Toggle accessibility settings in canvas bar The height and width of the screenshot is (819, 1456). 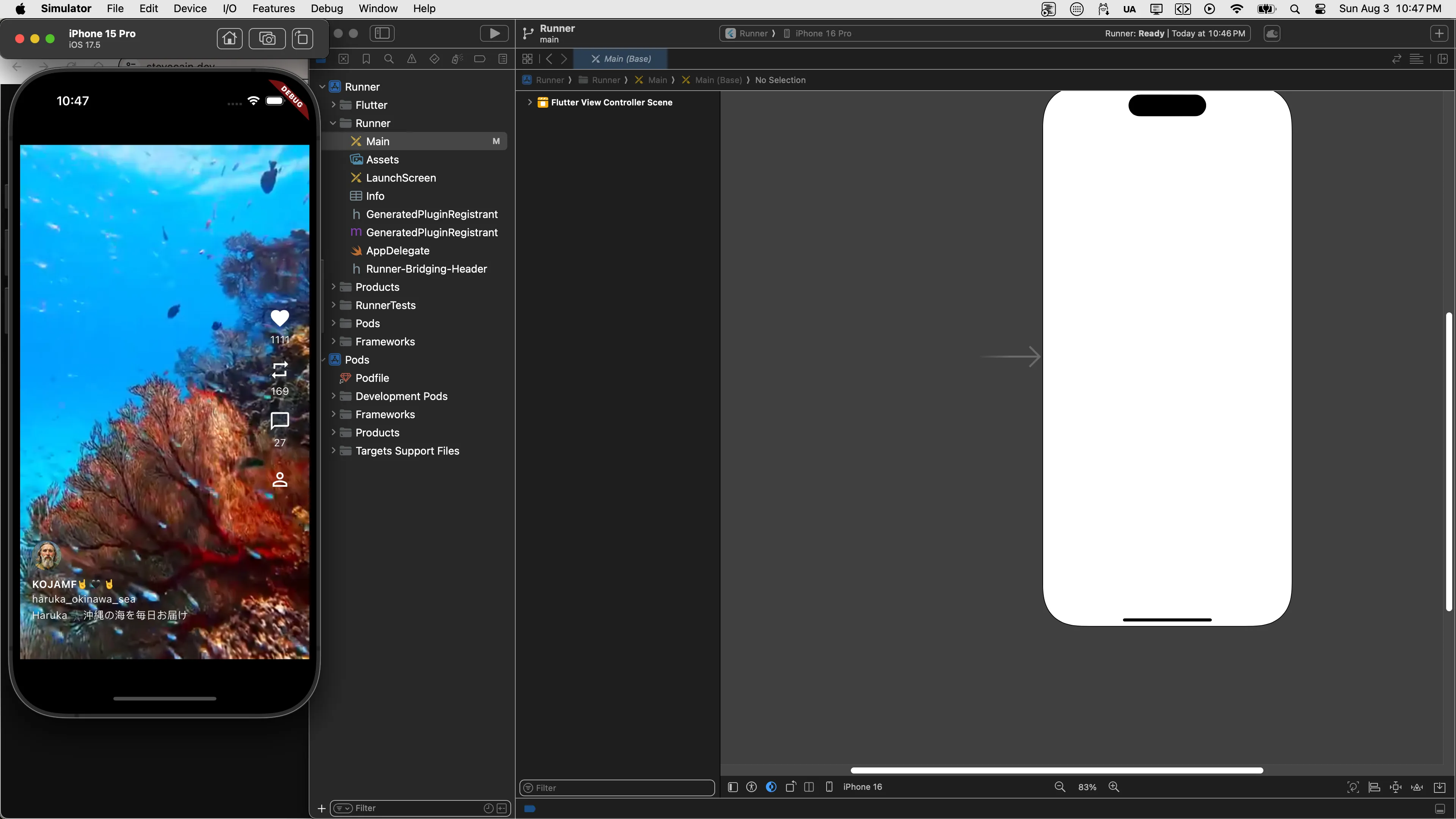[751, 787]
